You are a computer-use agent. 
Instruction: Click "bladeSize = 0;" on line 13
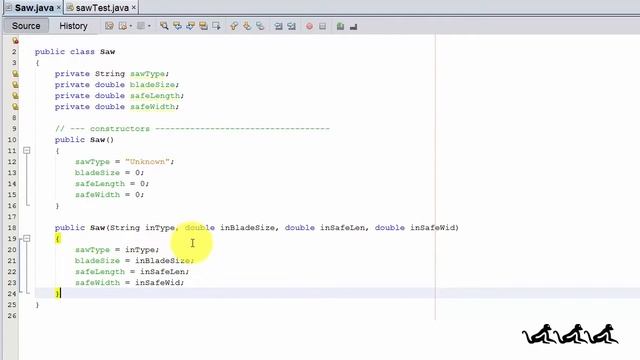[109, 173]
